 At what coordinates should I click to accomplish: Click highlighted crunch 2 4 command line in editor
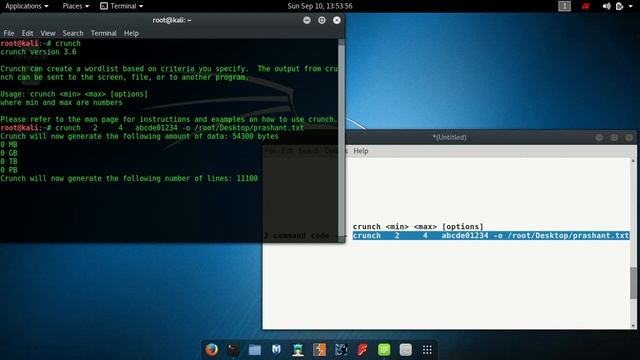491,236
